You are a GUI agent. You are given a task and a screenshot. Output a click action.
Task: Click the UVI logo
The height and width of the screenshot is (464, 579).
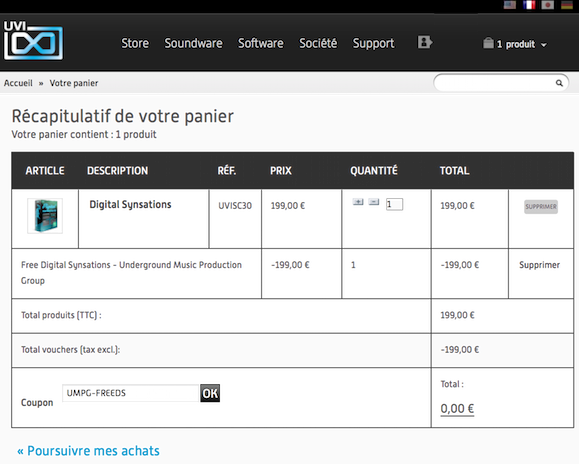[x=33, y=40]
